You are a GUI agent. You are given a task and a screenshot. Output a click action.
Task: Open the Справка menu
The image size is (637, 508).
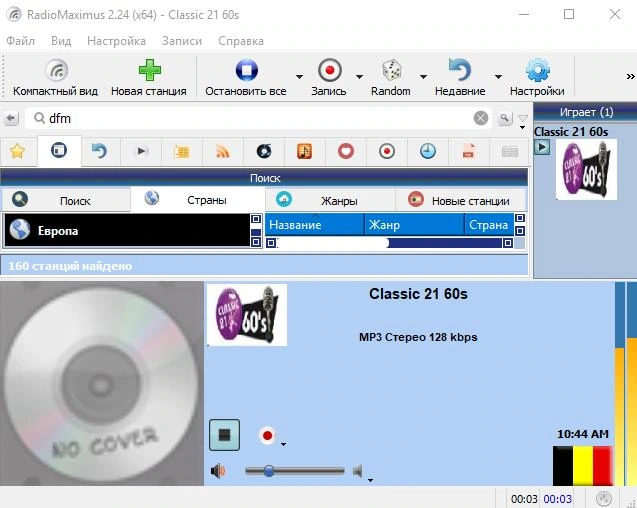click(241, 41)
